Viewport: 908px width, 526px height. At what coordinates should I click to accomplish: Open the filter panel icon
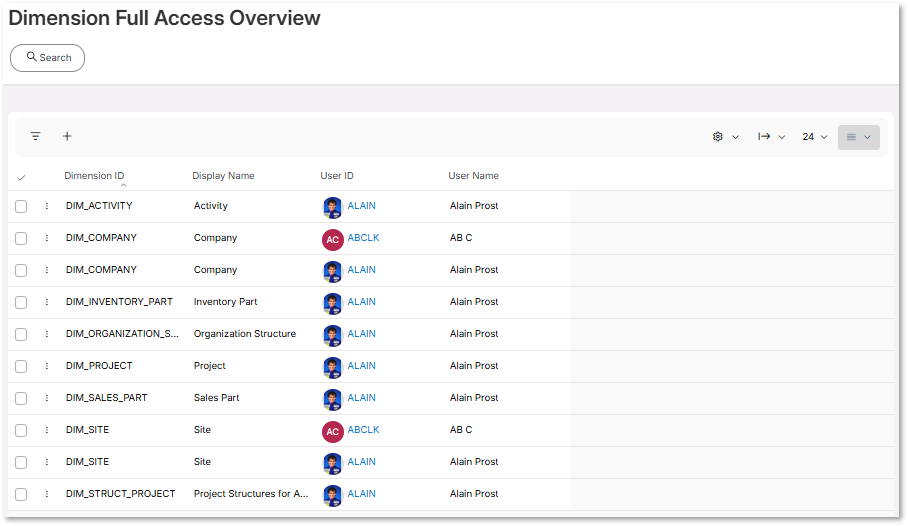pos(36,136)
